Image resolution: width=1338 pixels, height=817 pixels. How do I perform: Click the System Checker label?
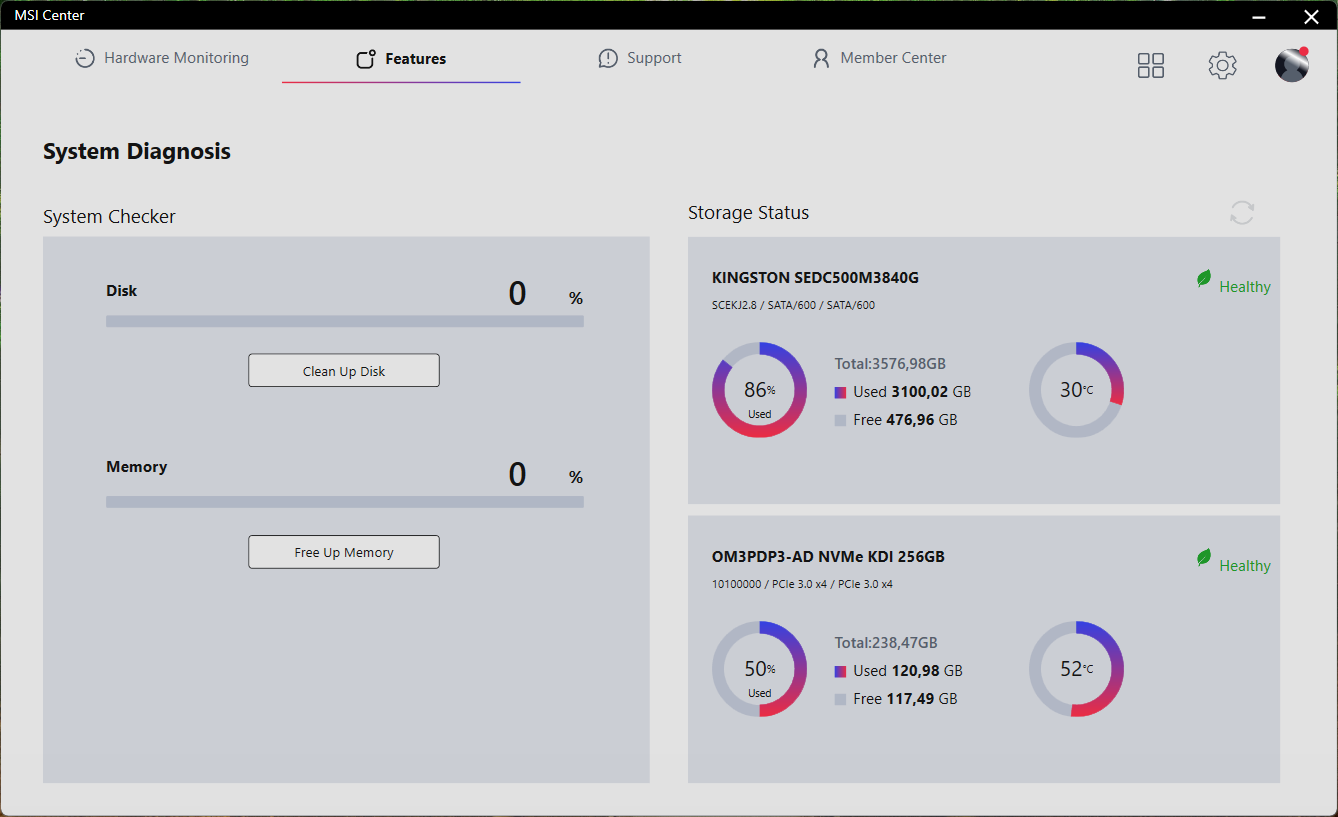click(109, 217)
